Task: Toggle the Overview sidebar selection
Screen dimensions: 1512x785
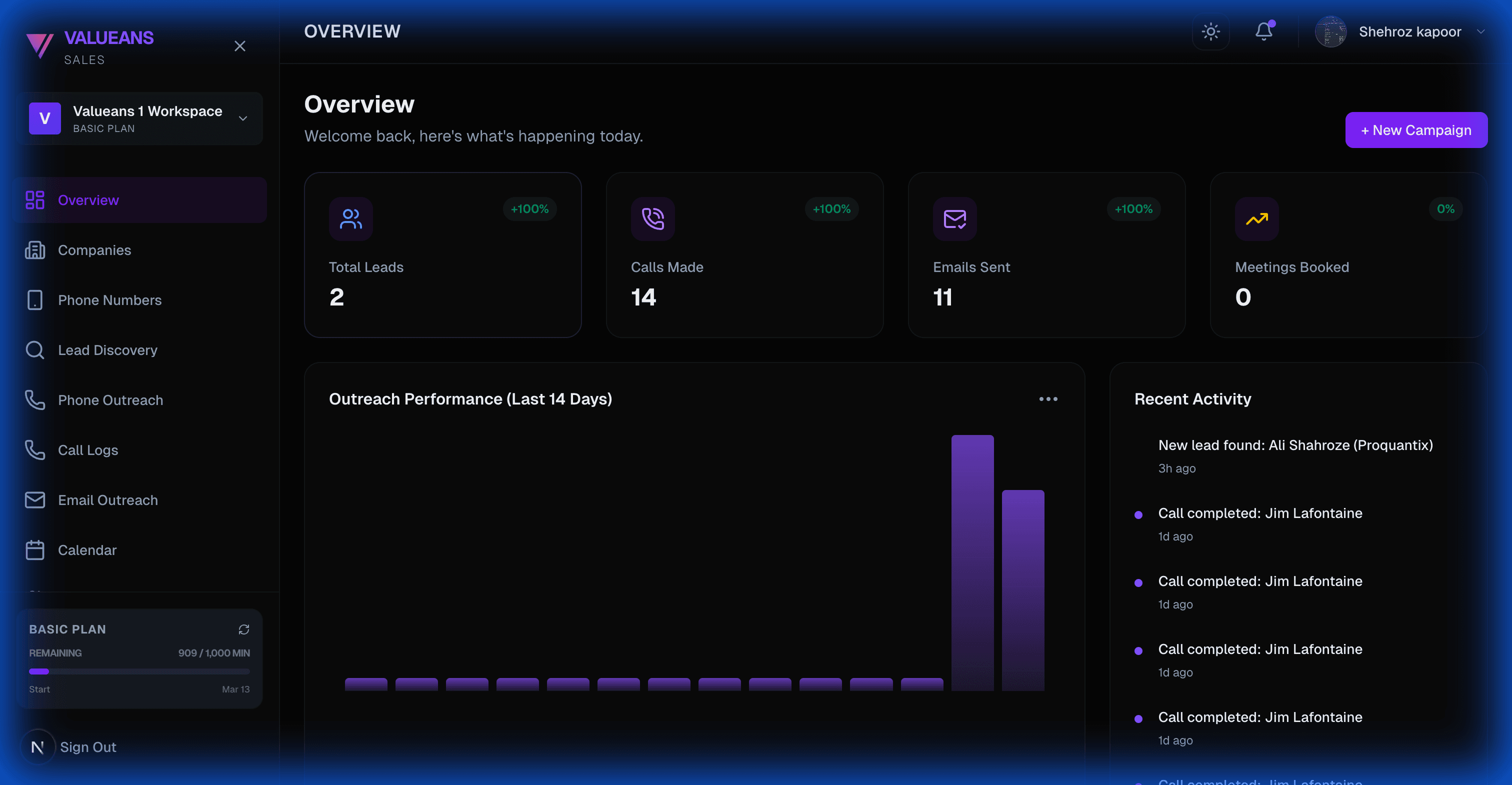Action: pyautogui.click(x=87, y=199)
